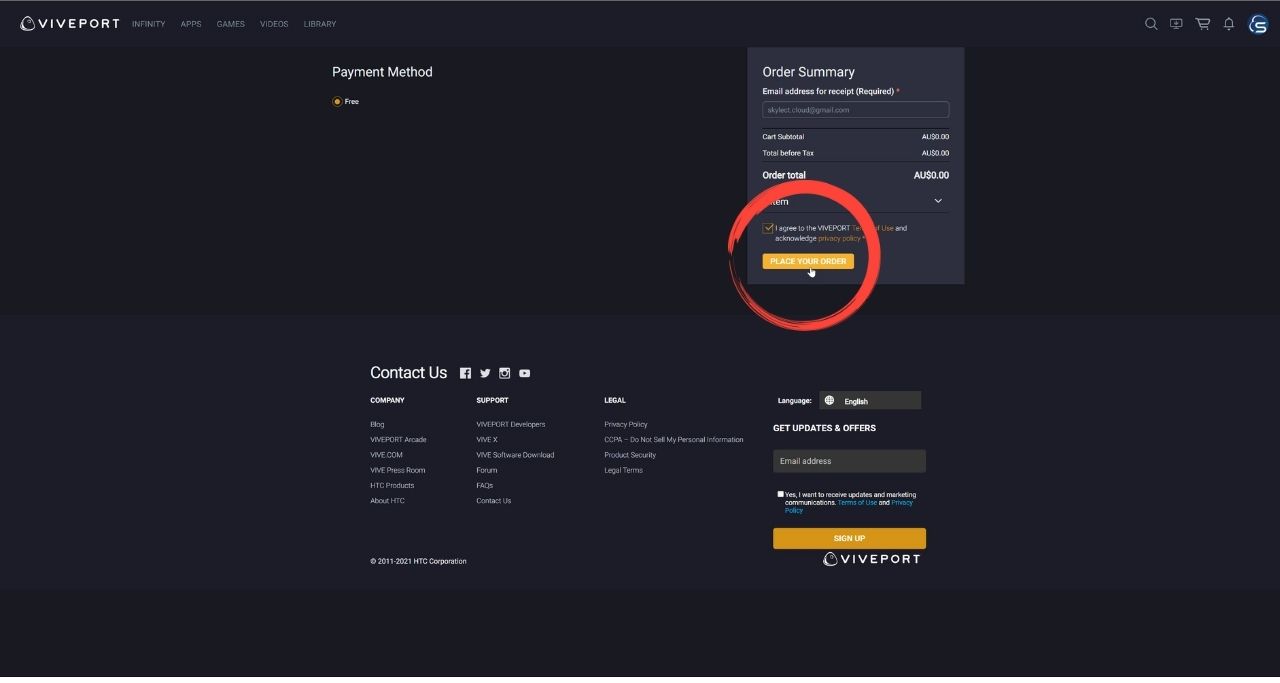Focus the newsletter Email address field
This screenshot has height=683, width=1280.
(x=849, y=461)
